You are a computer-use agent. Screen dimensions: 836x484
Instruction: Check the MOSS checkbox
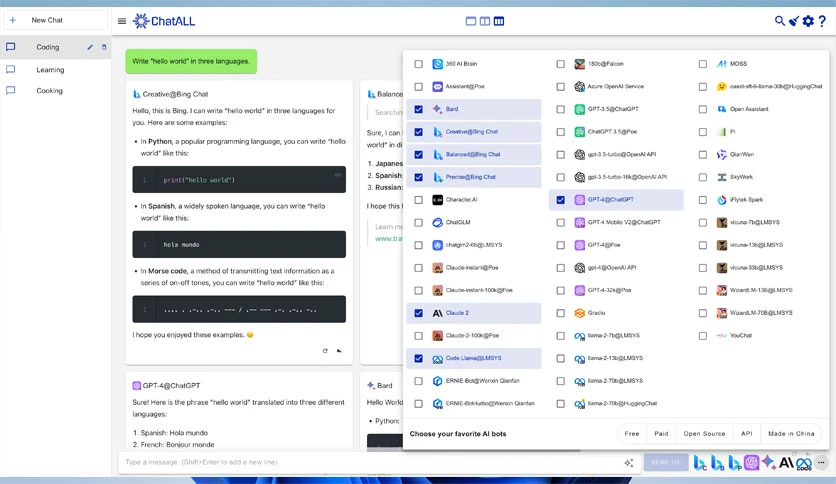[x=703, y=64]
